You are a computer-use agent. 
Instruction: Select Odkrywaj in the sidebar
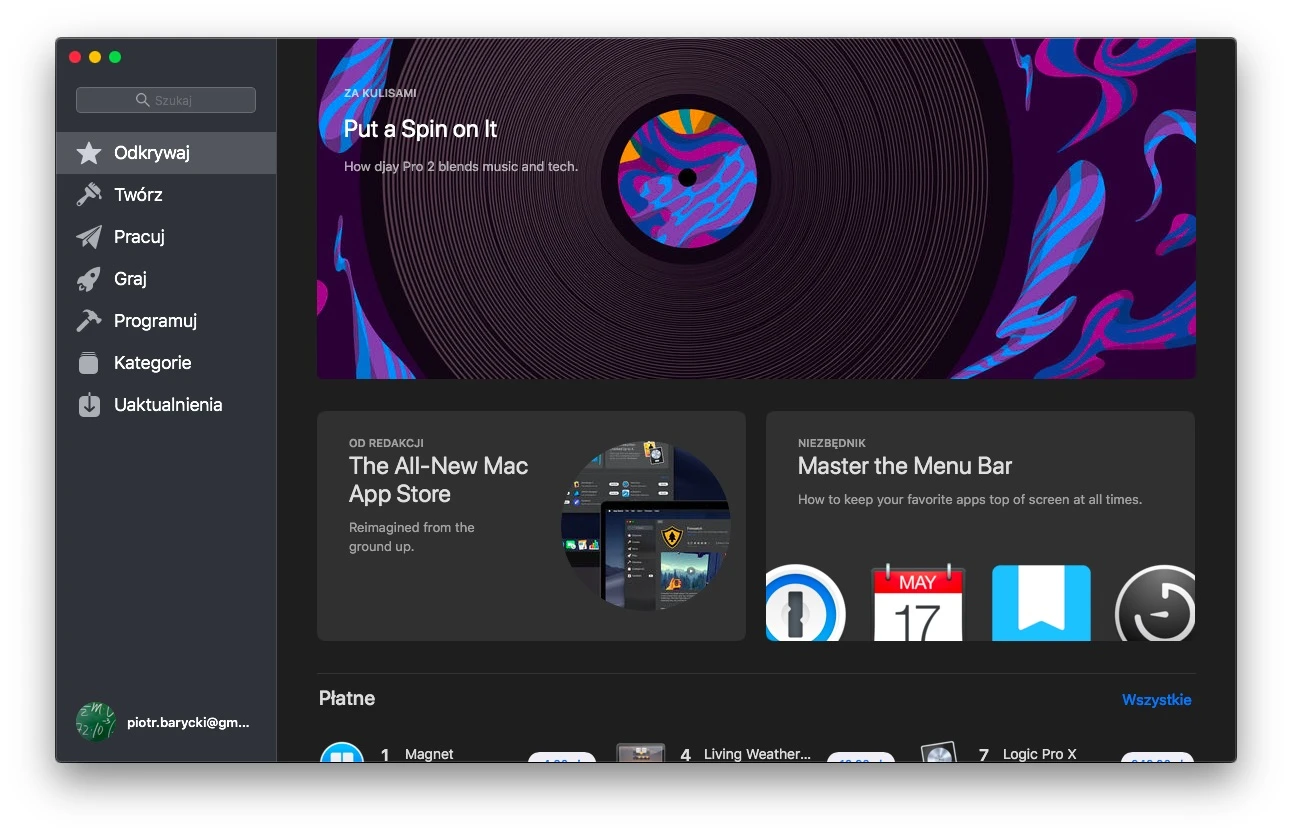click(166, 153)
